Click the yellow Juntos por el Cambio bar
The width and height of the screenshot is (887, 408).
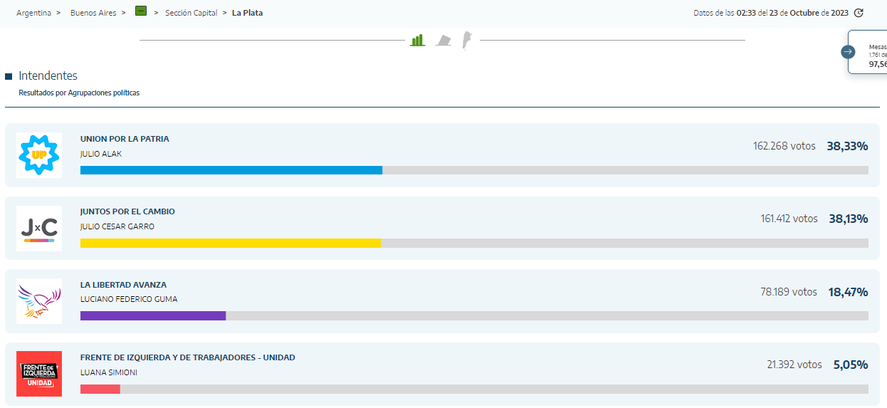(x=230, y=243)
